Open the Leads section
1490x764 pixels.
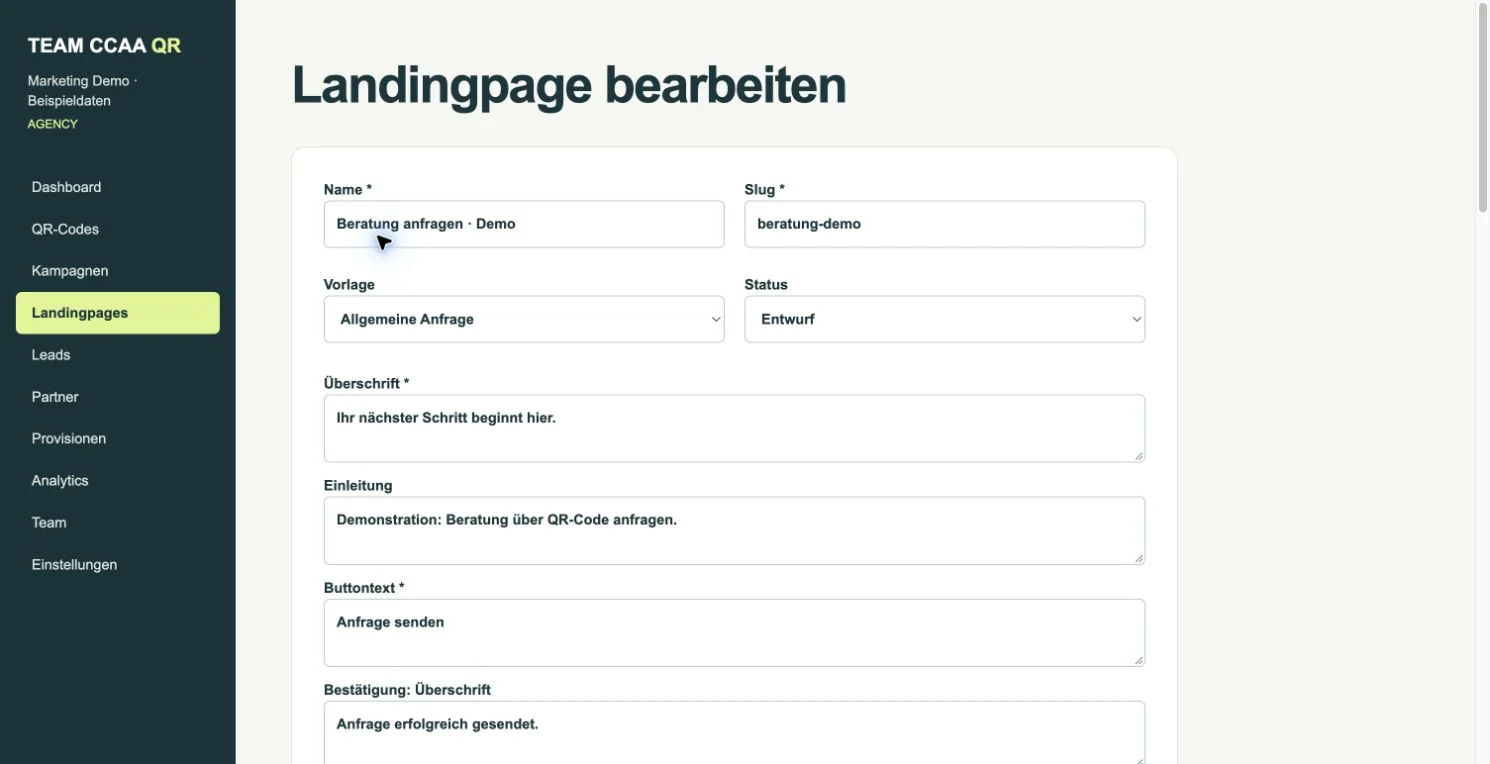coord(118,355)
